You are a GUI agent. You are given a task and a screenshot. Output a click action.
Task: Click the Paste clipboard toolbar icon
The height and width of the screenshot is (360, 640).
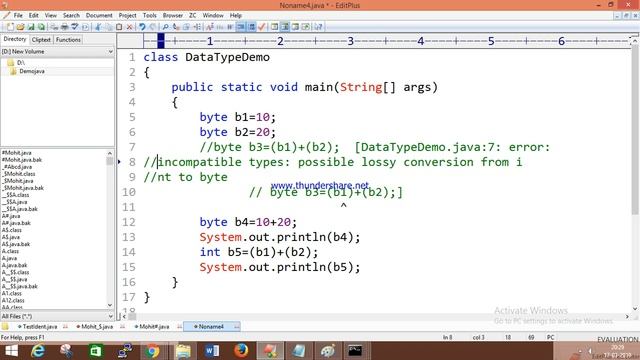tap(119, 27)
